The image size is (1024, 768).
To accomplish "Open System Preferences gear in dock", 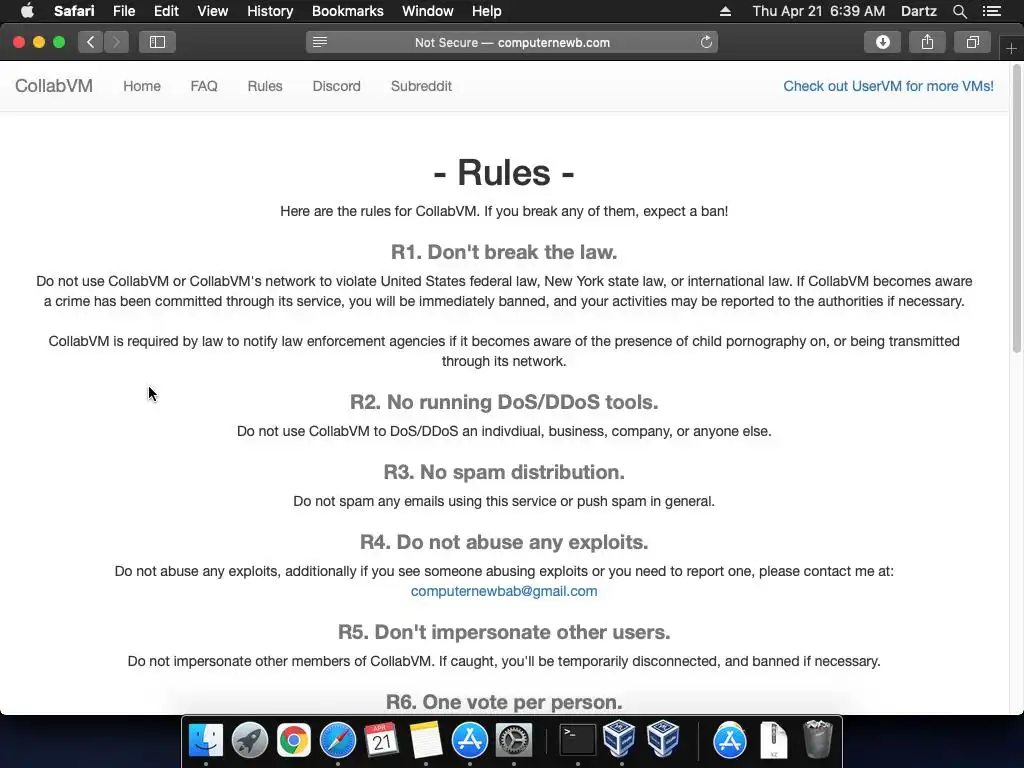I will [514, 741].
